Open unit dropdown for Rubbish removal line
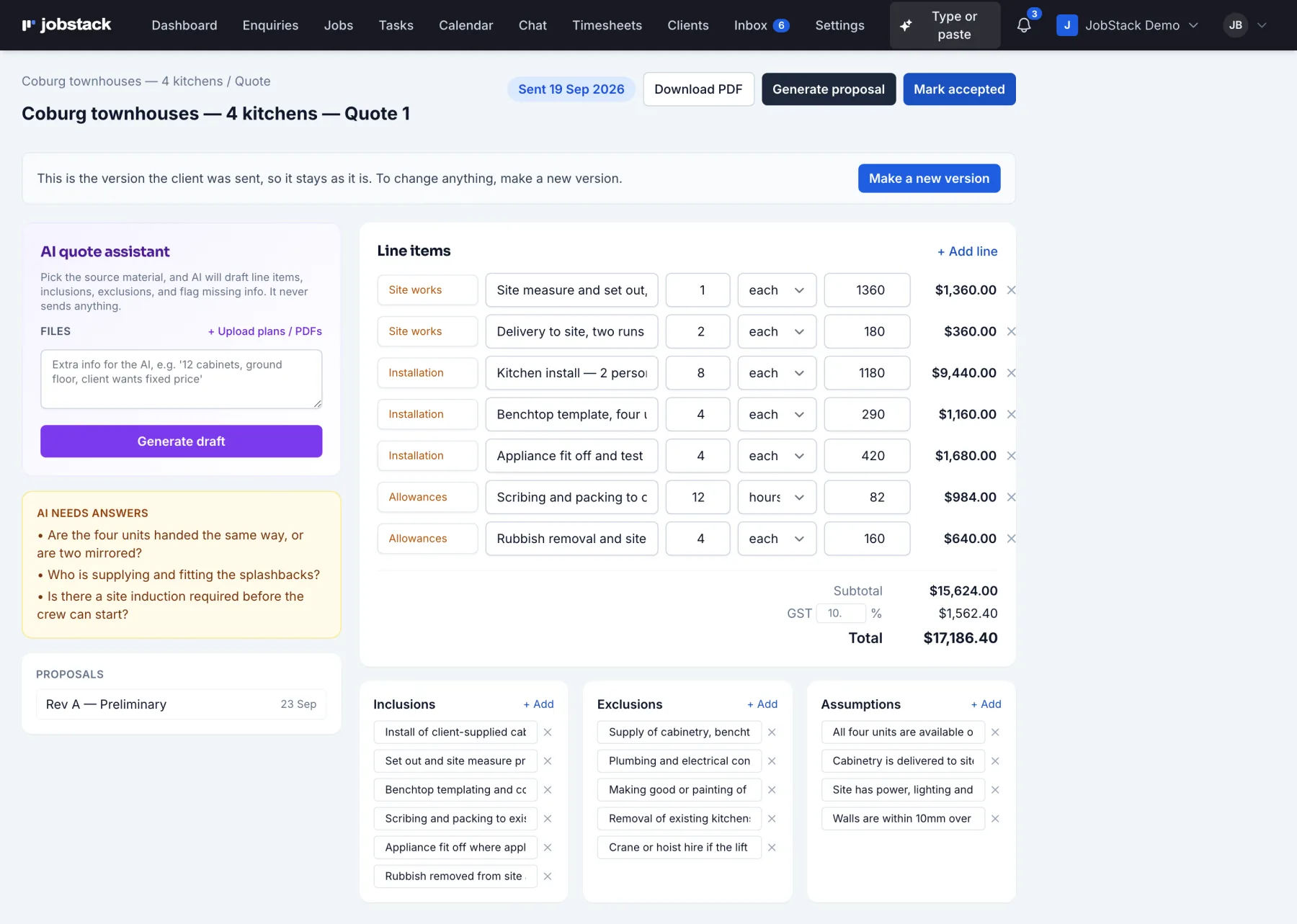This screenshot has width=1297, height=924. click(777, 539)
